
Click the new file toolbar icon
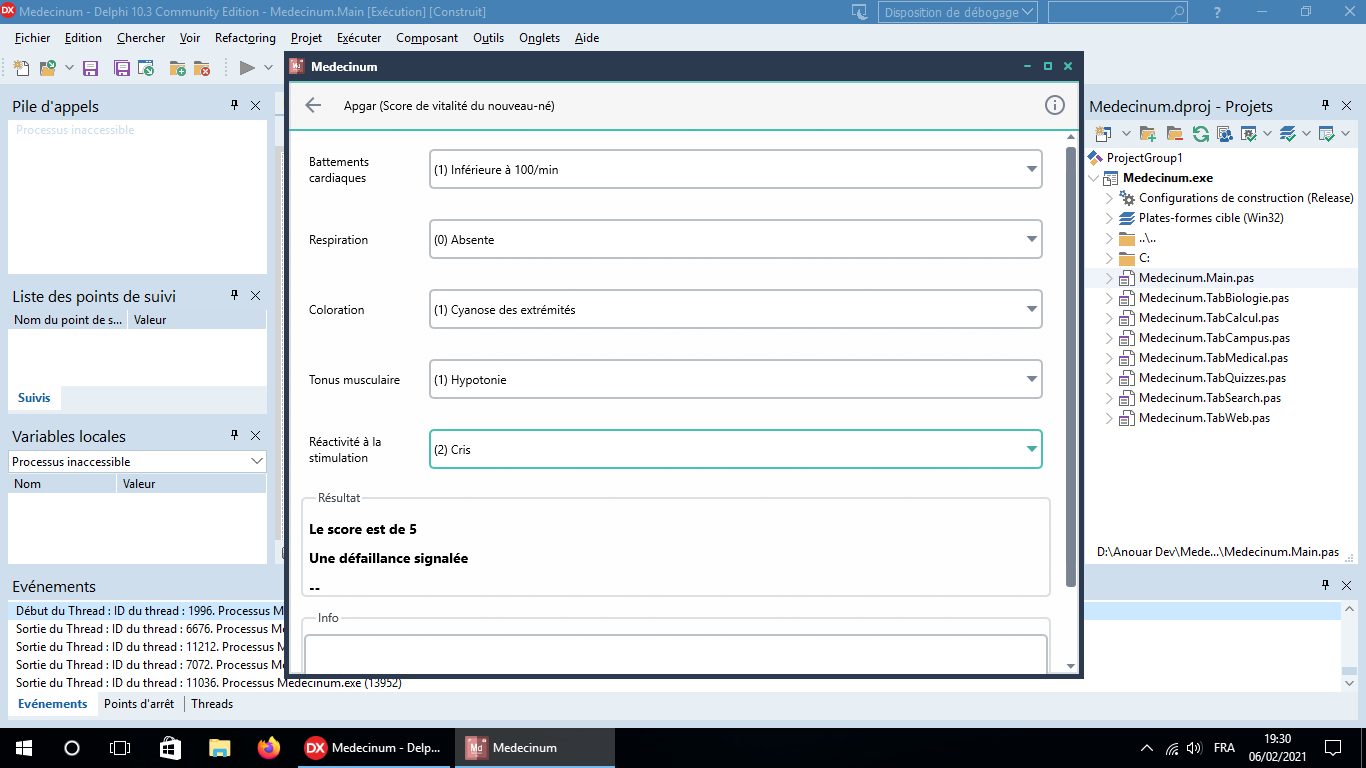22,68
